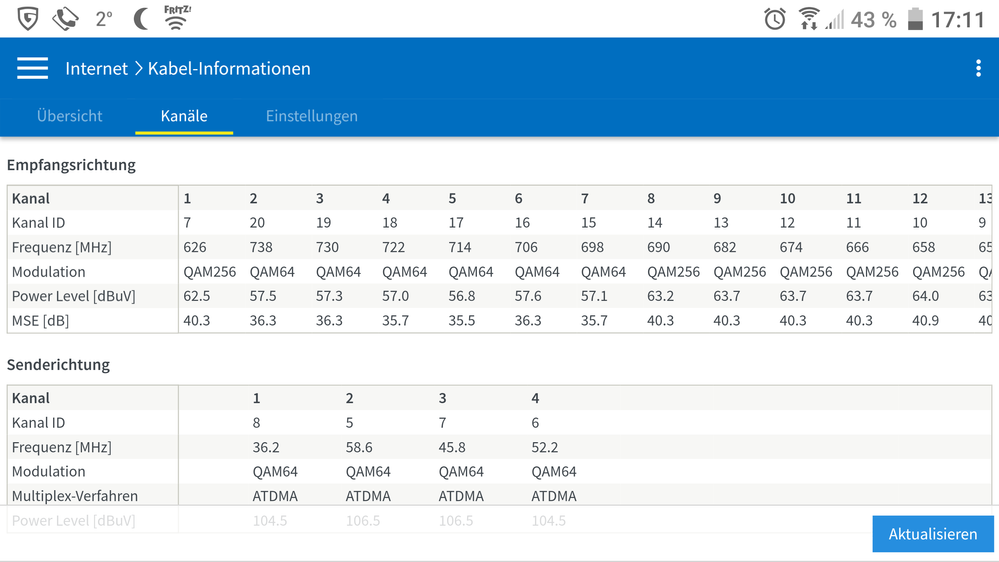Tap the clock showing 17:11
Screen dimensions: 999x562
958,19
